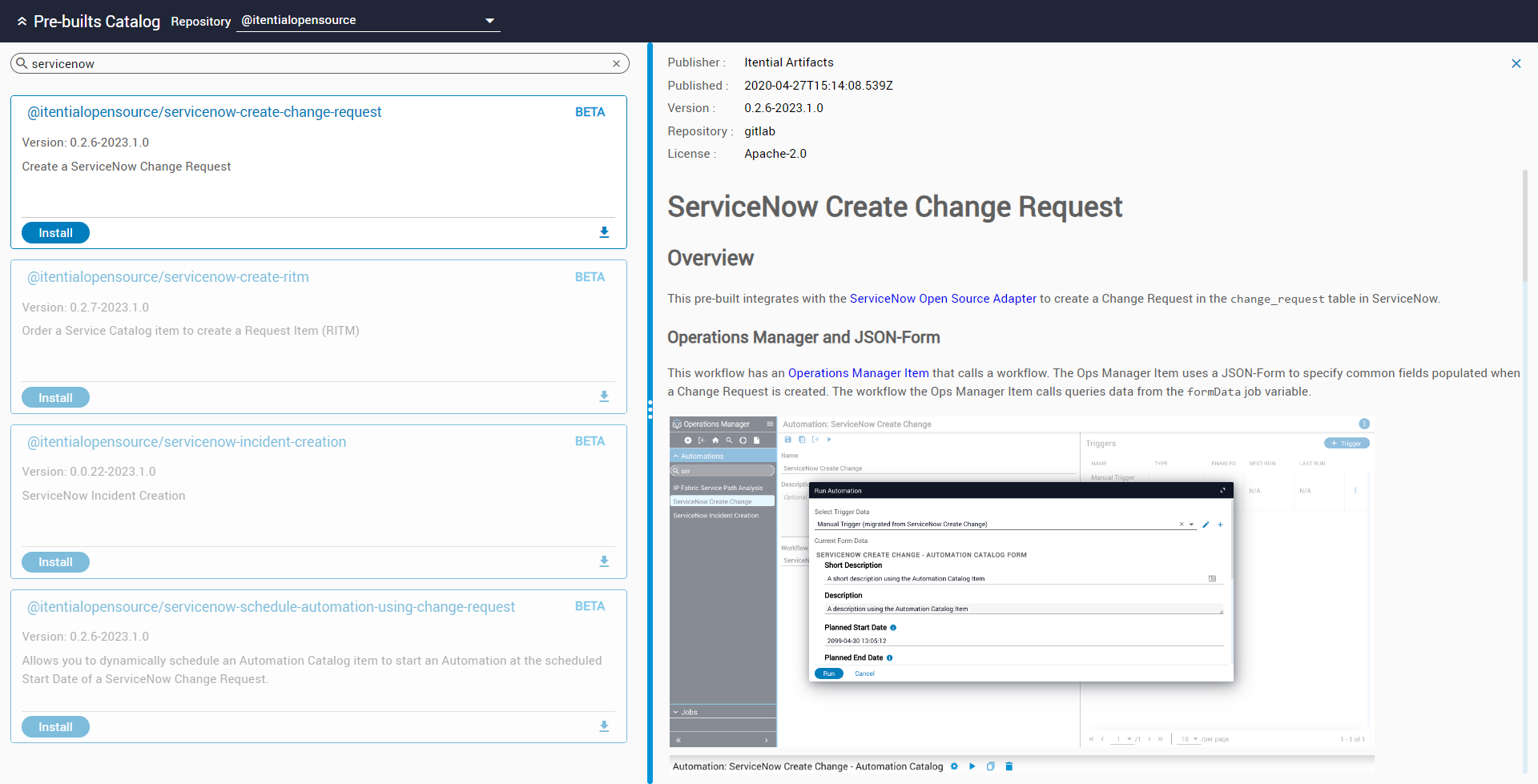Viewport: 1538px width, 784px height.
Task: Close the pre-built details panel
Action: pos(1516,64)
